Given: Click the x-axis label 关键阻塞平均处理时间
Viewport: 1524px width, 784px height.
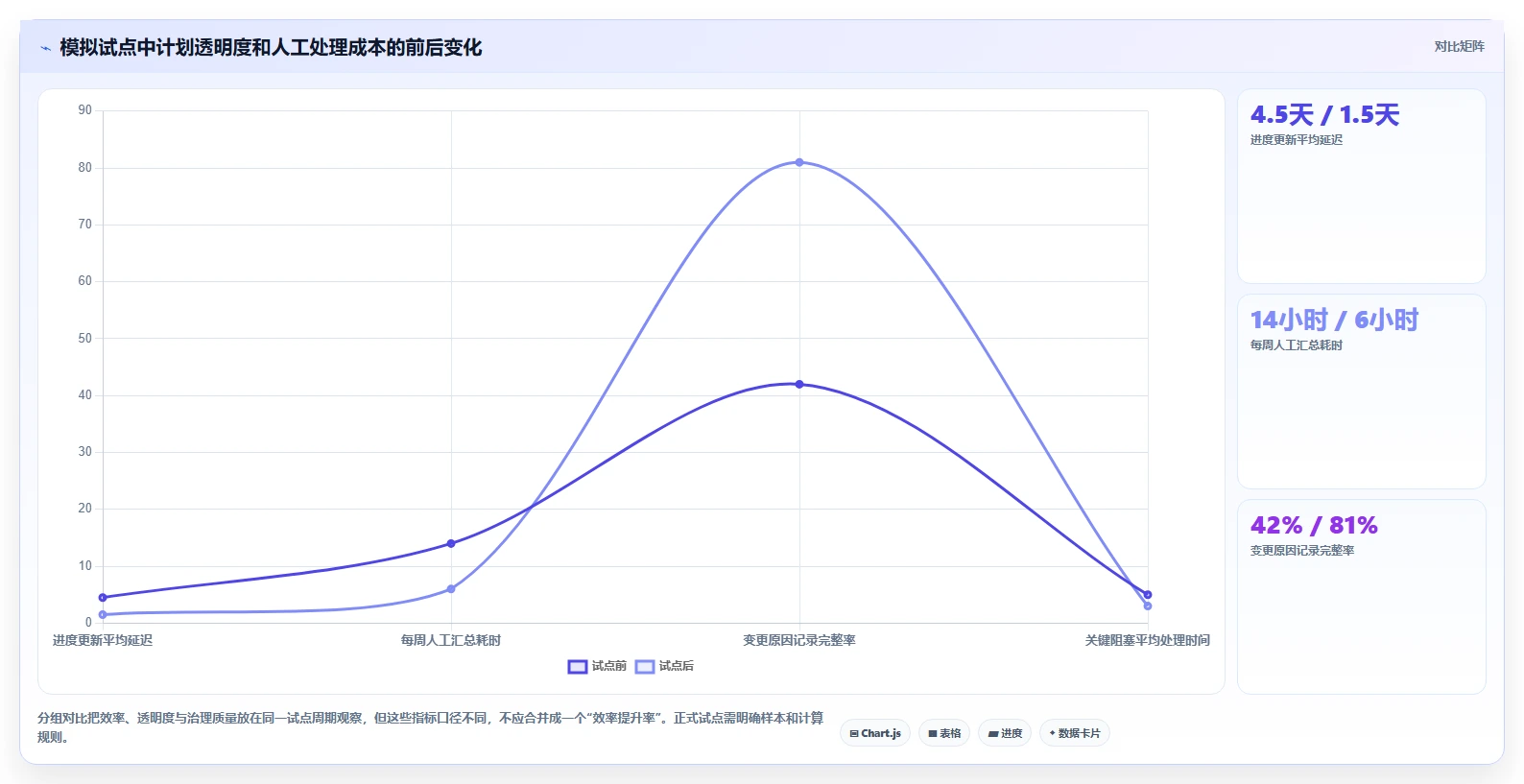Looking at the screenshot, I should (1148, 640).
